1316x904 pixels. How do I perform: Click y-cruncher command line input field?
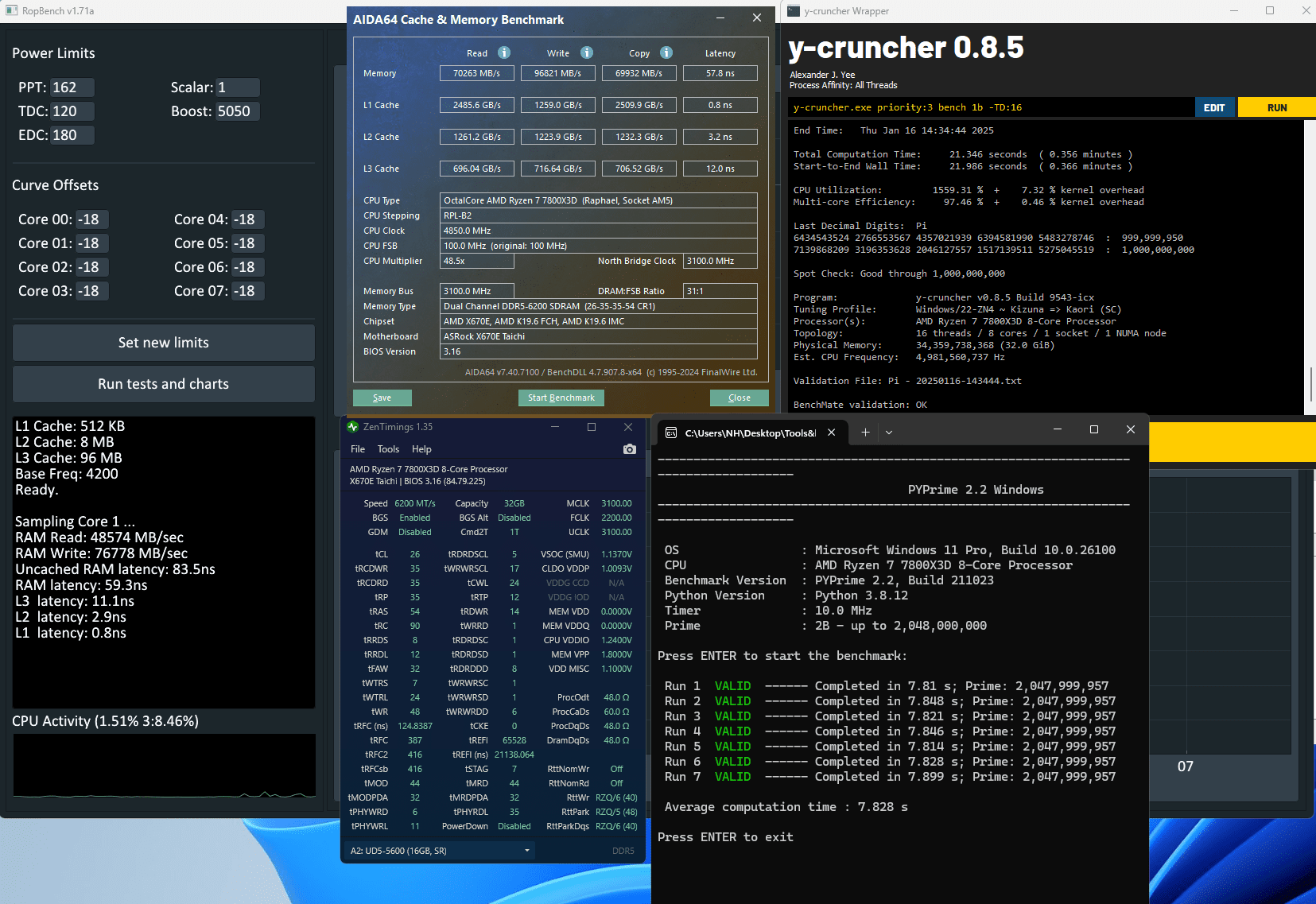point(992,107)
